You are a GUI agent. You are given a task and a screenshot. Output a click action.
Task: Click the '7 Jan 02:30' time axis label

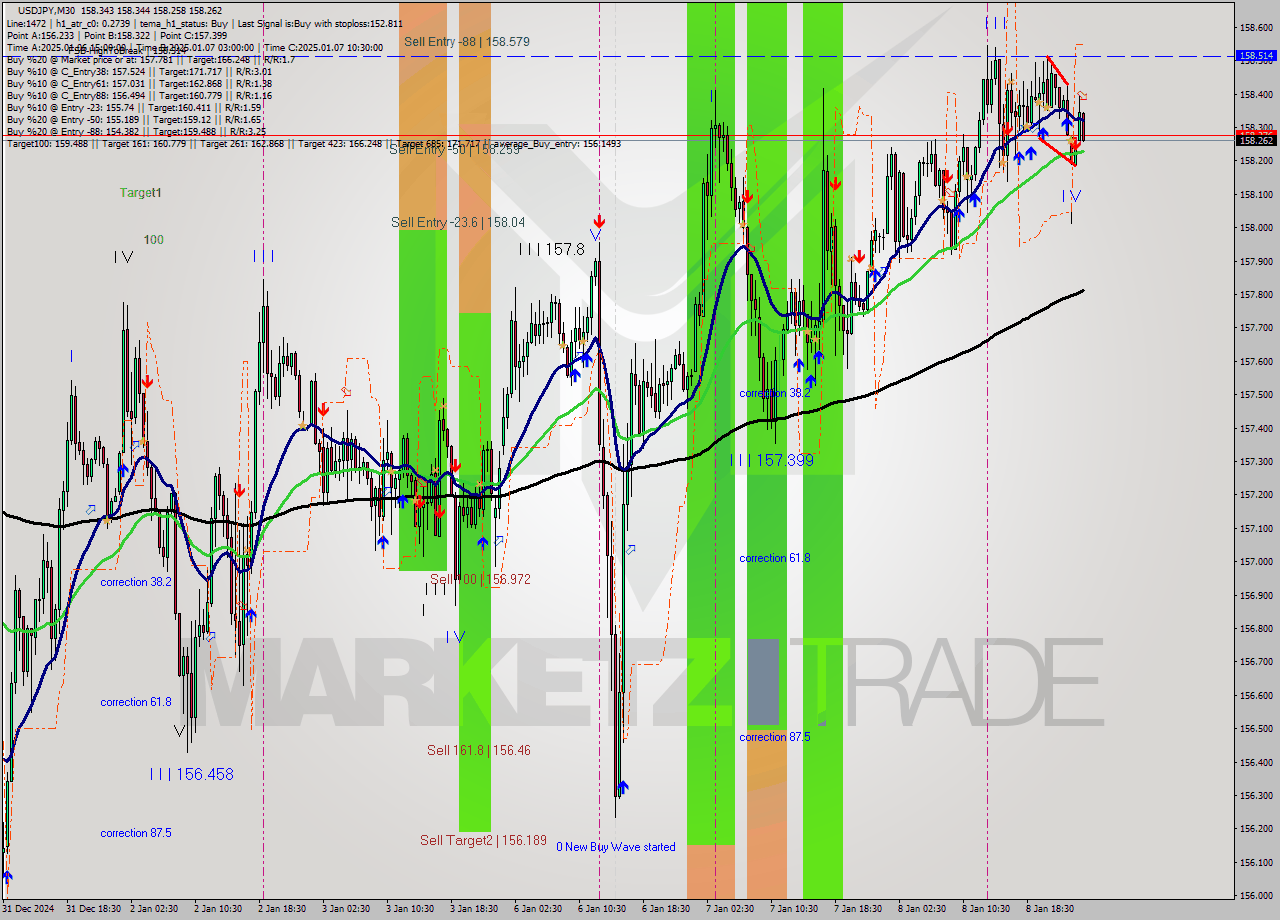pos(729,909)
